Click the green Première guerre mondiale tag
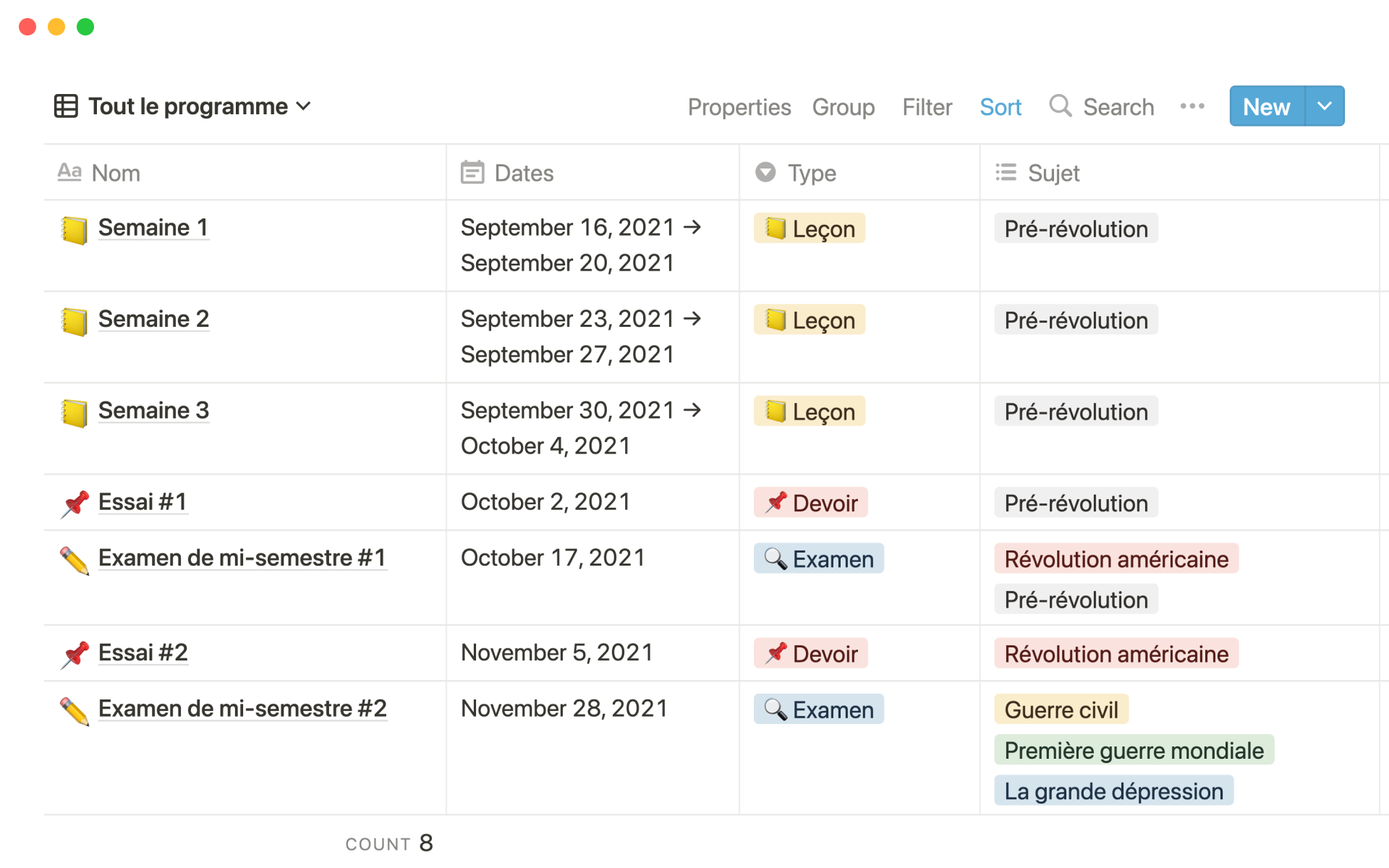 (x=1133, y=751)
